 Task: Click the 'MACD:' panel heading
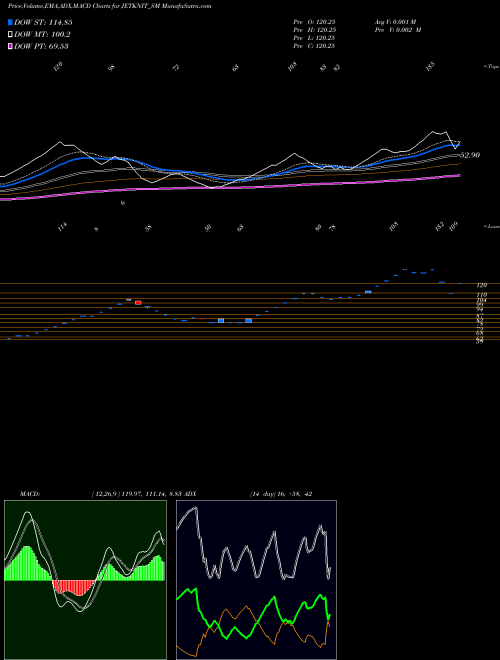click(30, 494)
